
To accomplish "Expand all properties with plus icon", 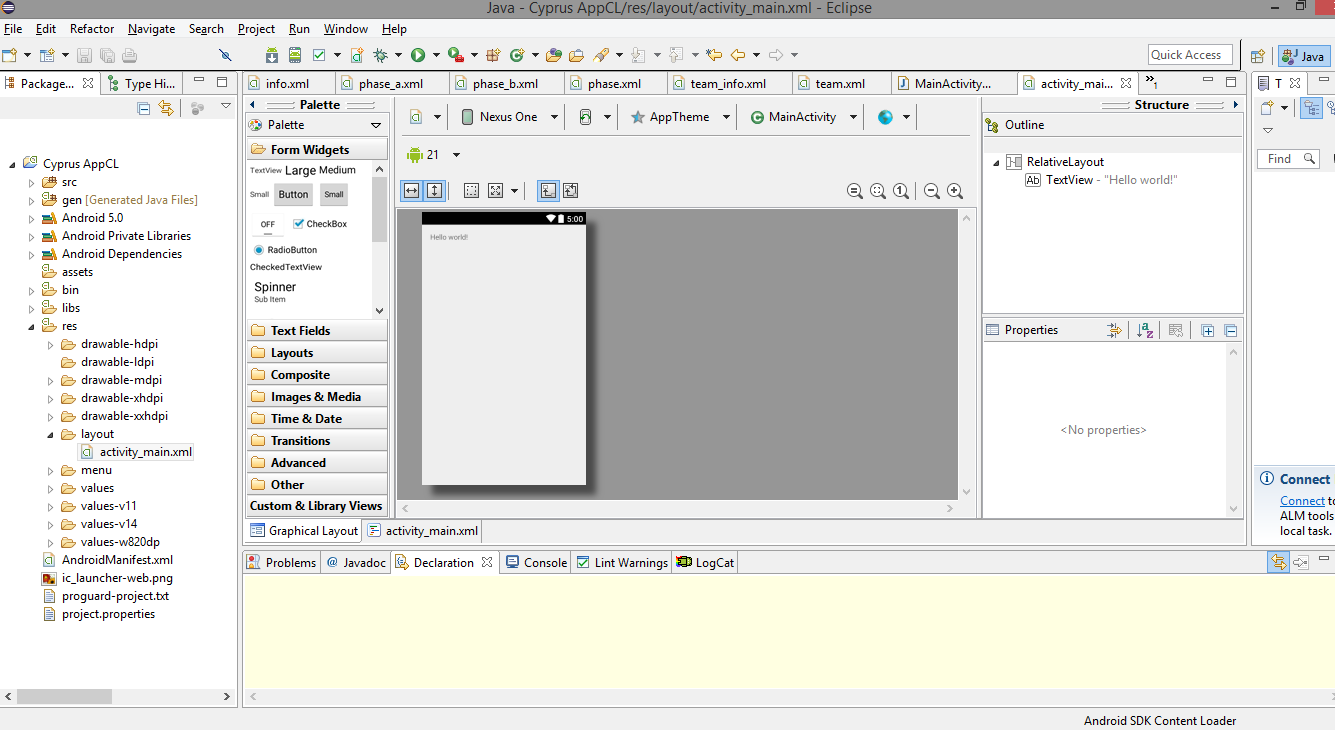I will [x=1208, y=330].
